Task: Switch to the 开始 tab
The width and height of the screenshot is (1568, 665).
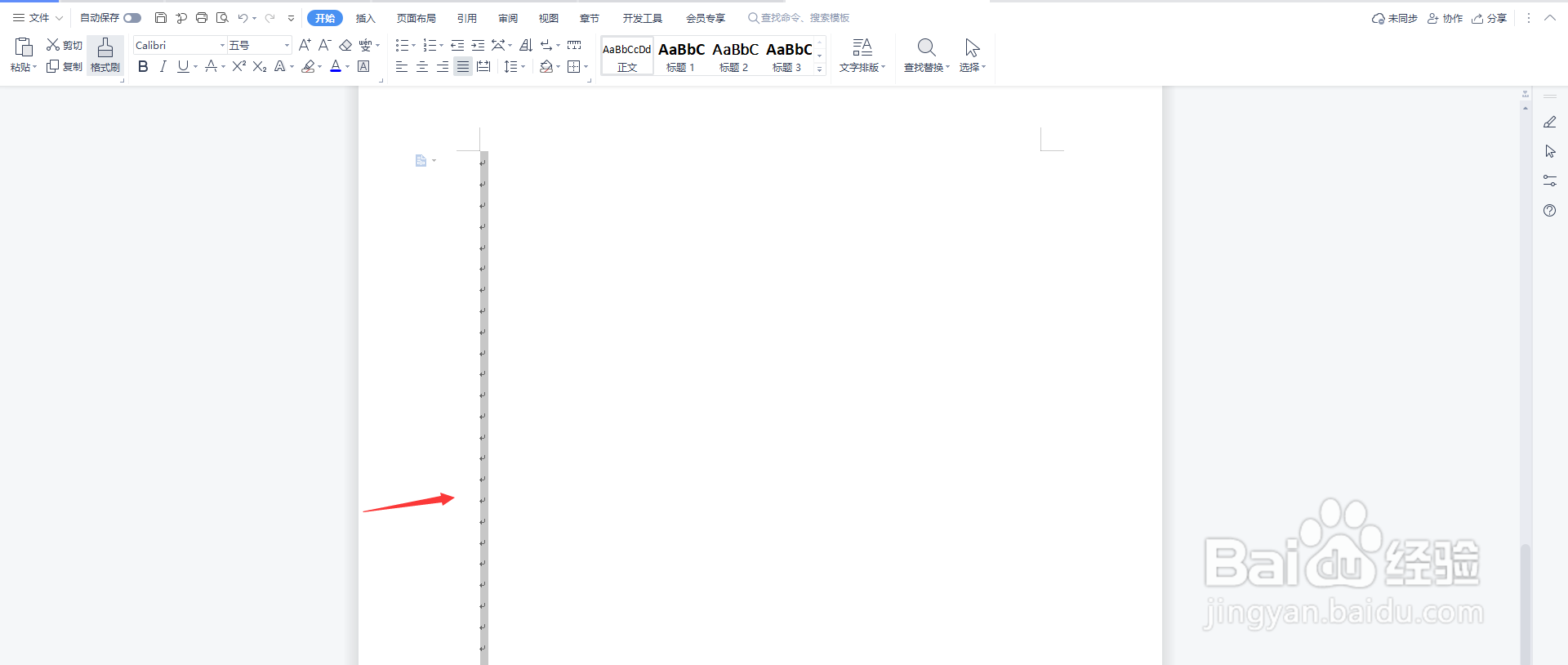Action: click(x=325, y=18)
